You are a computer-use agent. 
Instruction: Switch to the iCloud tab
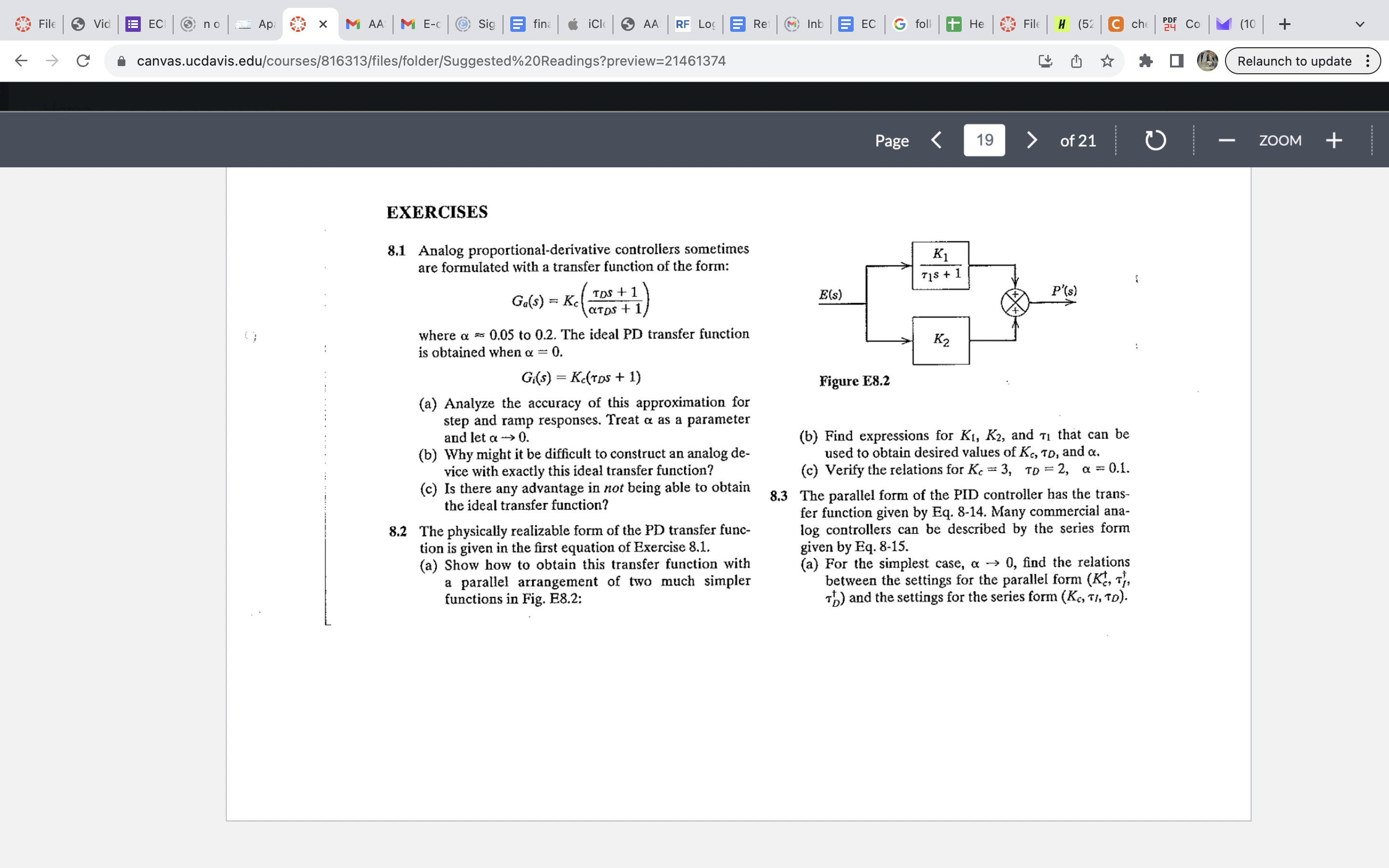click(x=585, y=24)
